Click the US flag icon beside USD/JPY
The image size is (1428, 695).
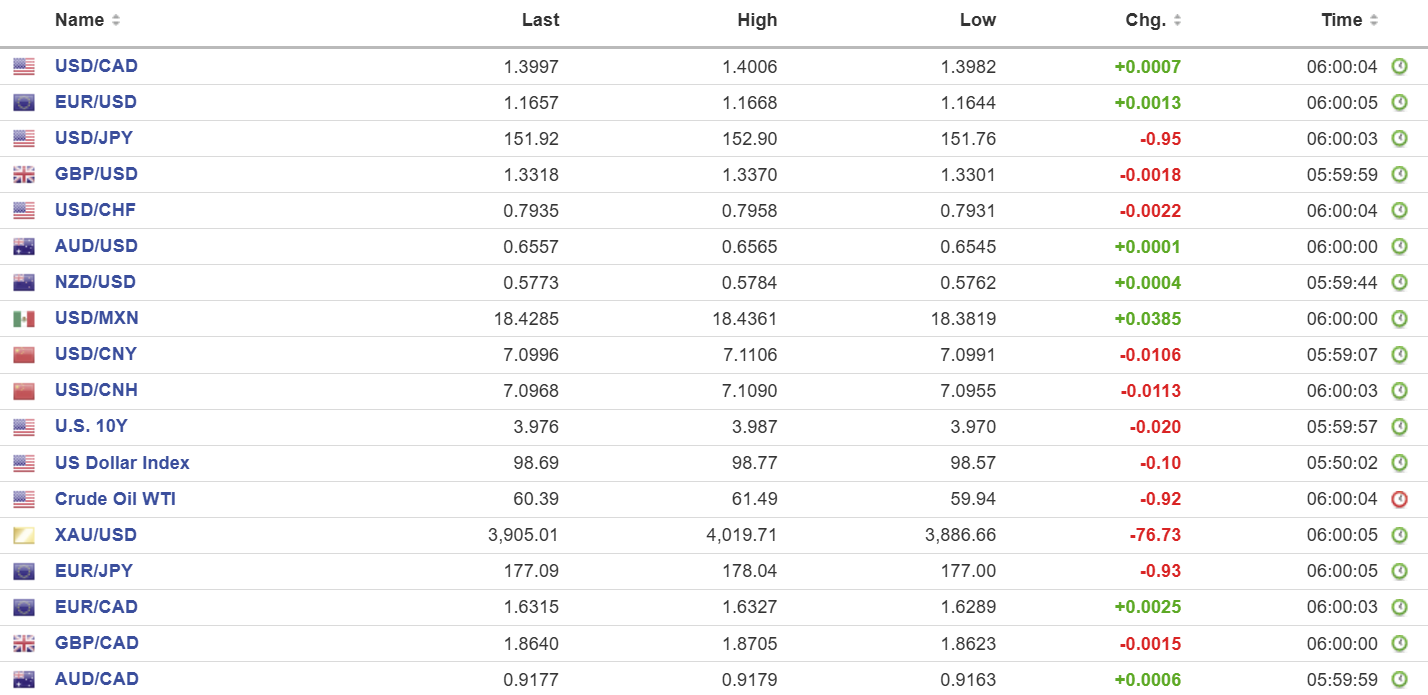(x=24, y=139)
